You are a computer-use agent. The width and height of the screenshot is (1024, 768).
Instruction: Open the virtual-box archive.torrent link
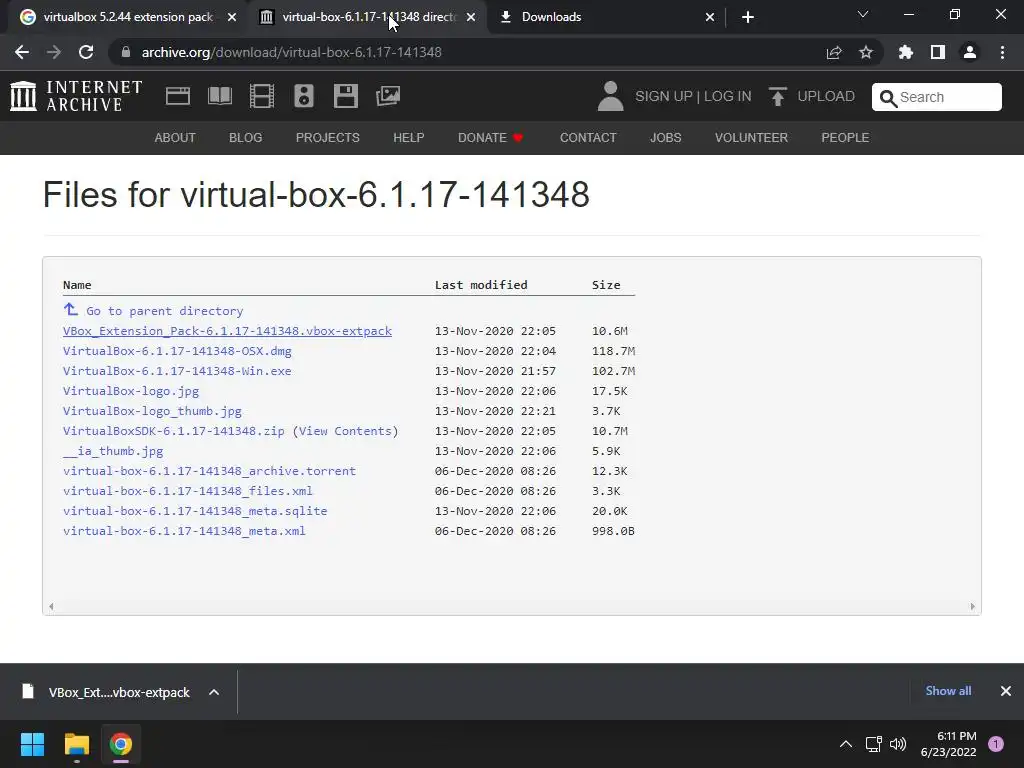point(209,471)
